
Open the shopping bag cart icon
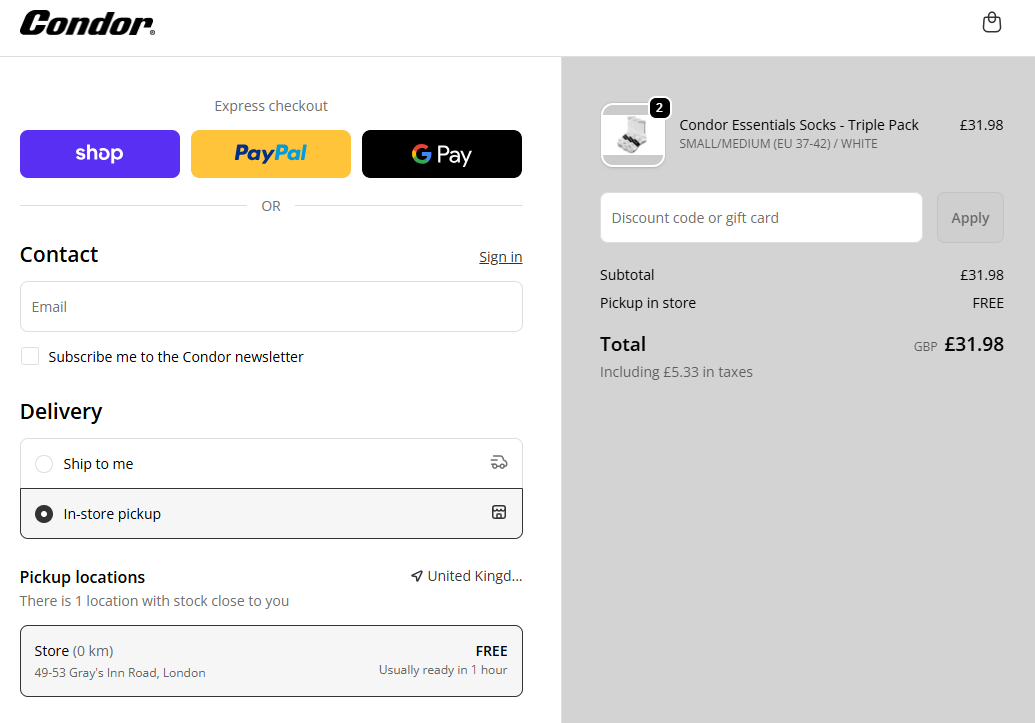(991, 22)
